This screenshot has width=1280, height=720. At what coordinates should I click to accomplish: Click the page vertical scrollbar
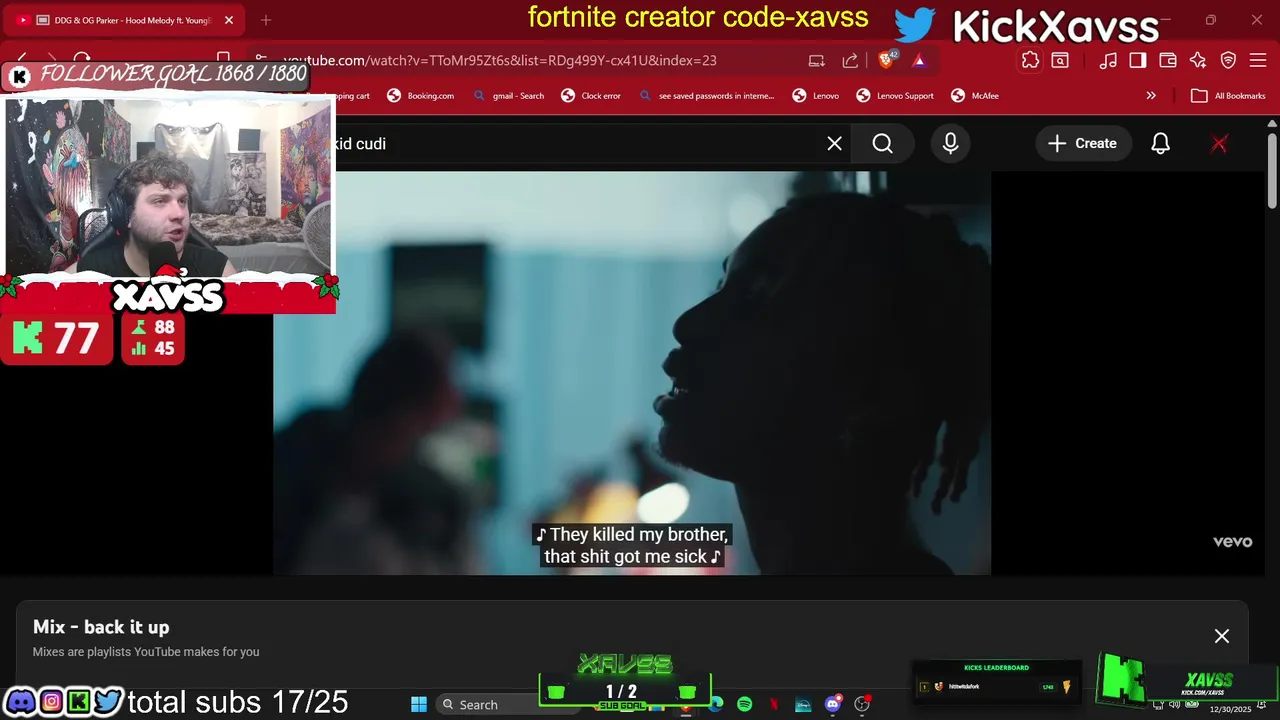coord(1272,170)
